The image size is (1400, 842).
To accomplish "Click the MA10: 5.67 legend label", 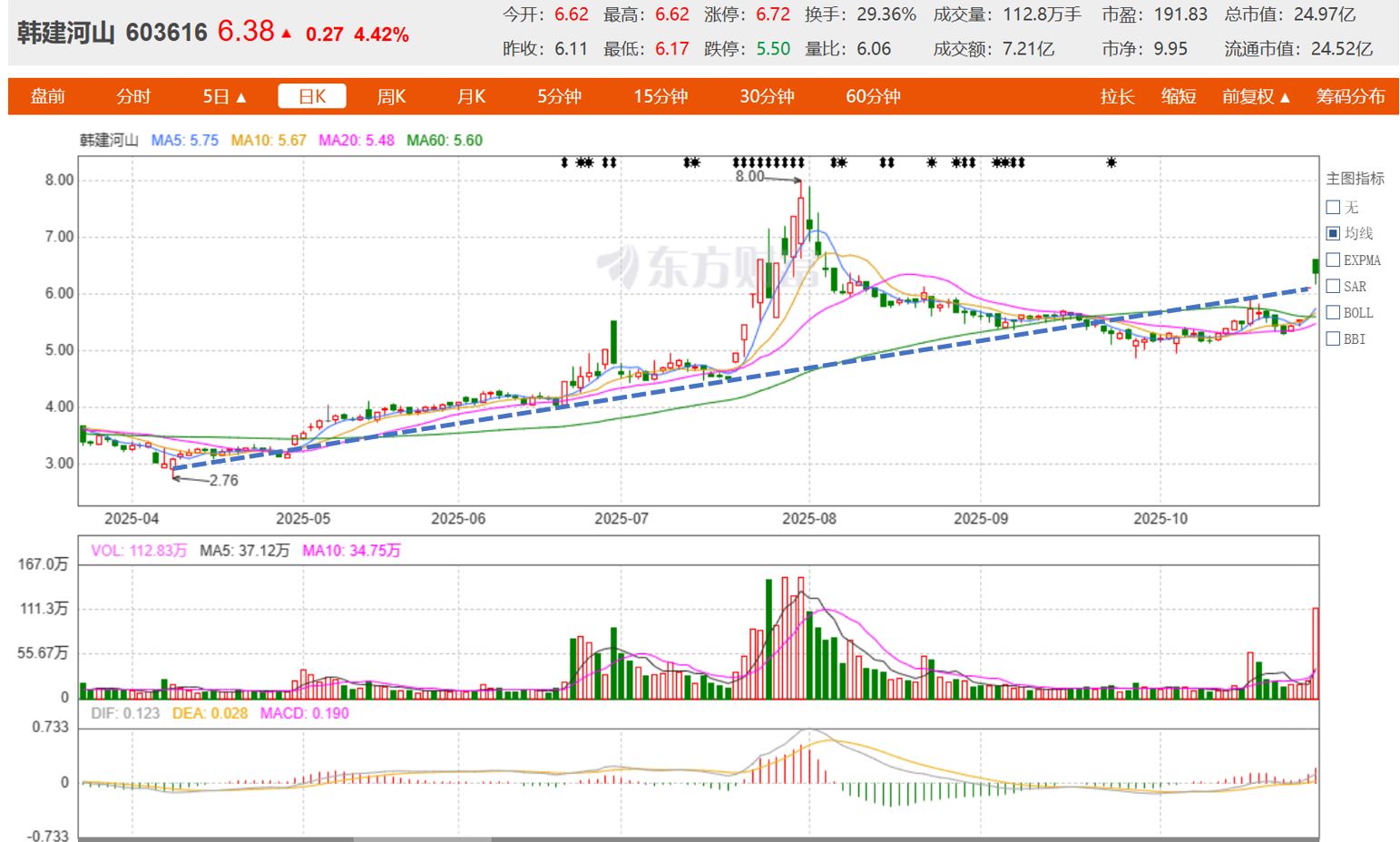I will pos(269,141).
